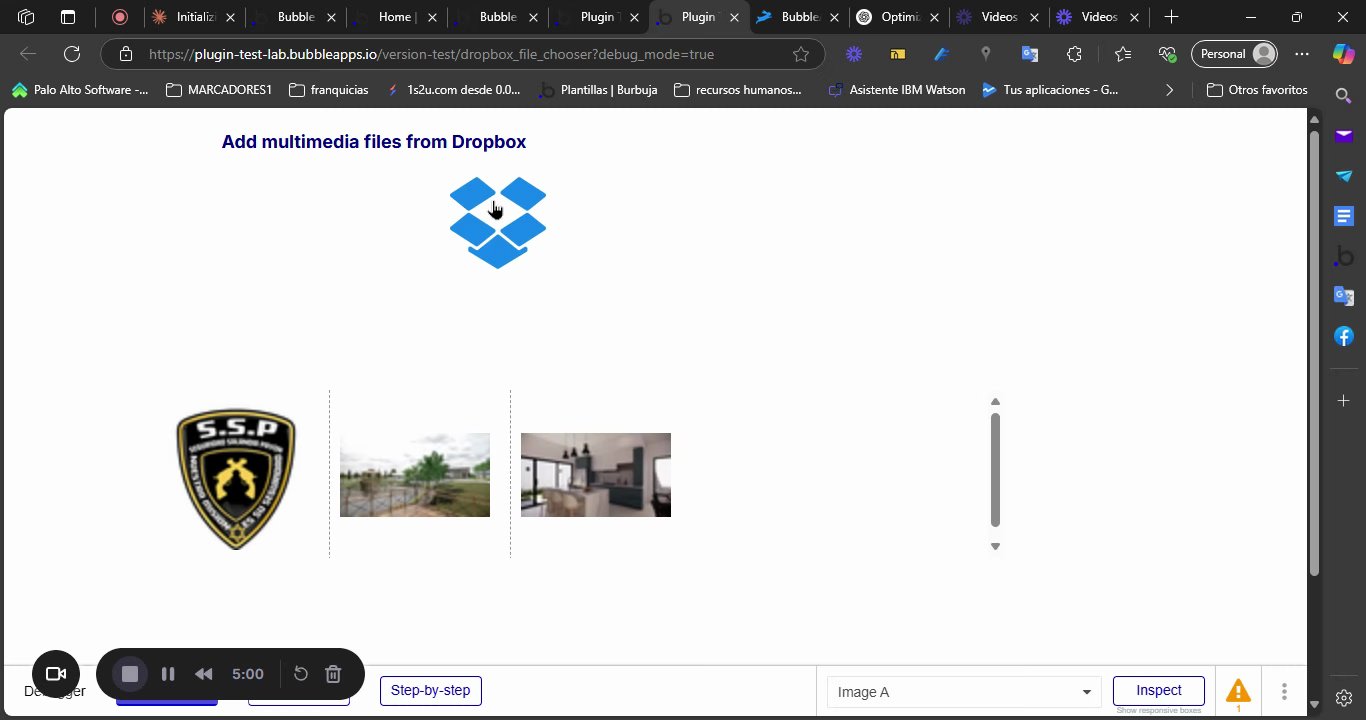
Task: Open the Asistente IBM Watson bookmark
Action: click(x=896, y=90)
